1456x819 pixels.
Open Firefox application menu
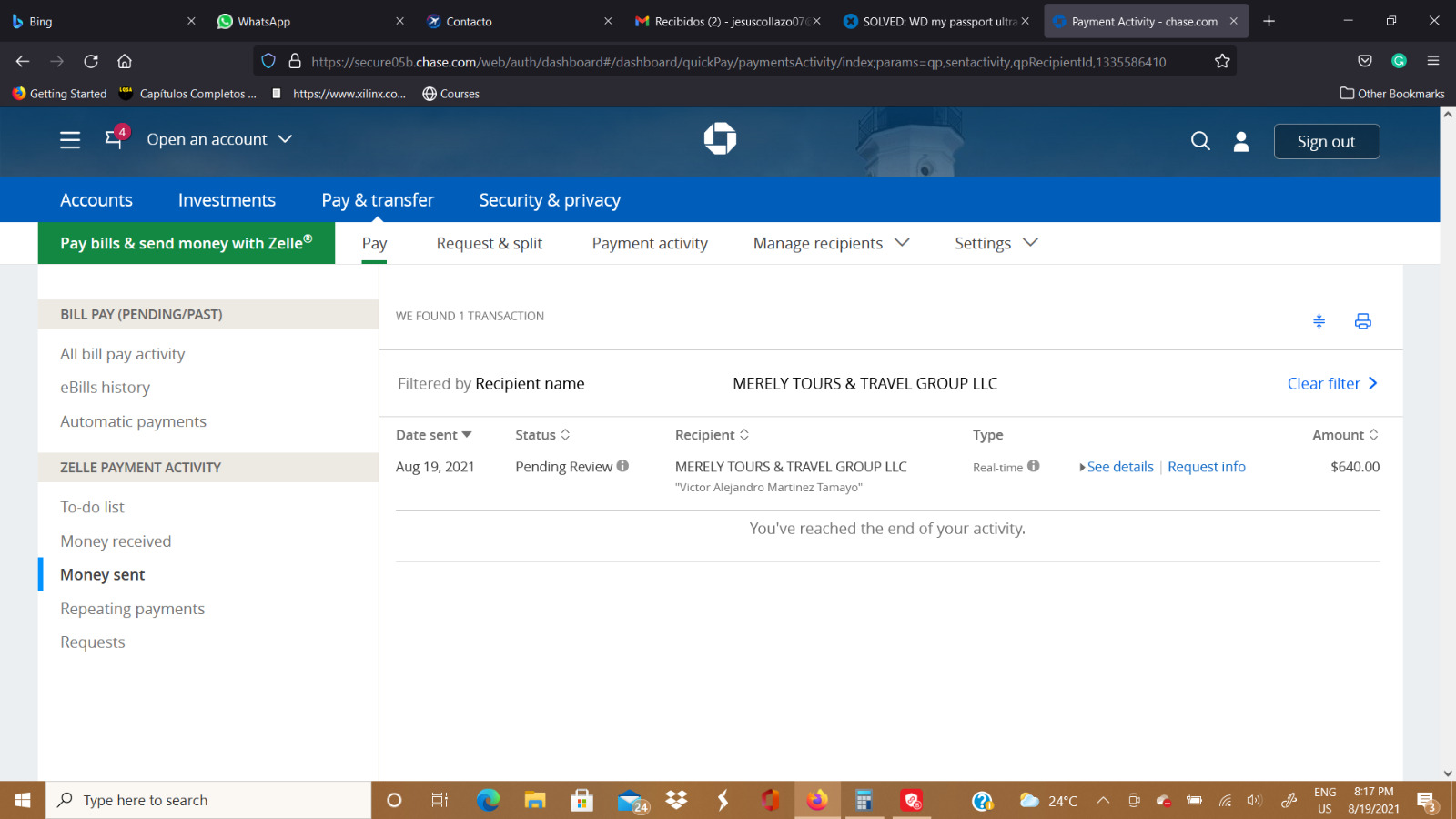(x=1433, y=61)
